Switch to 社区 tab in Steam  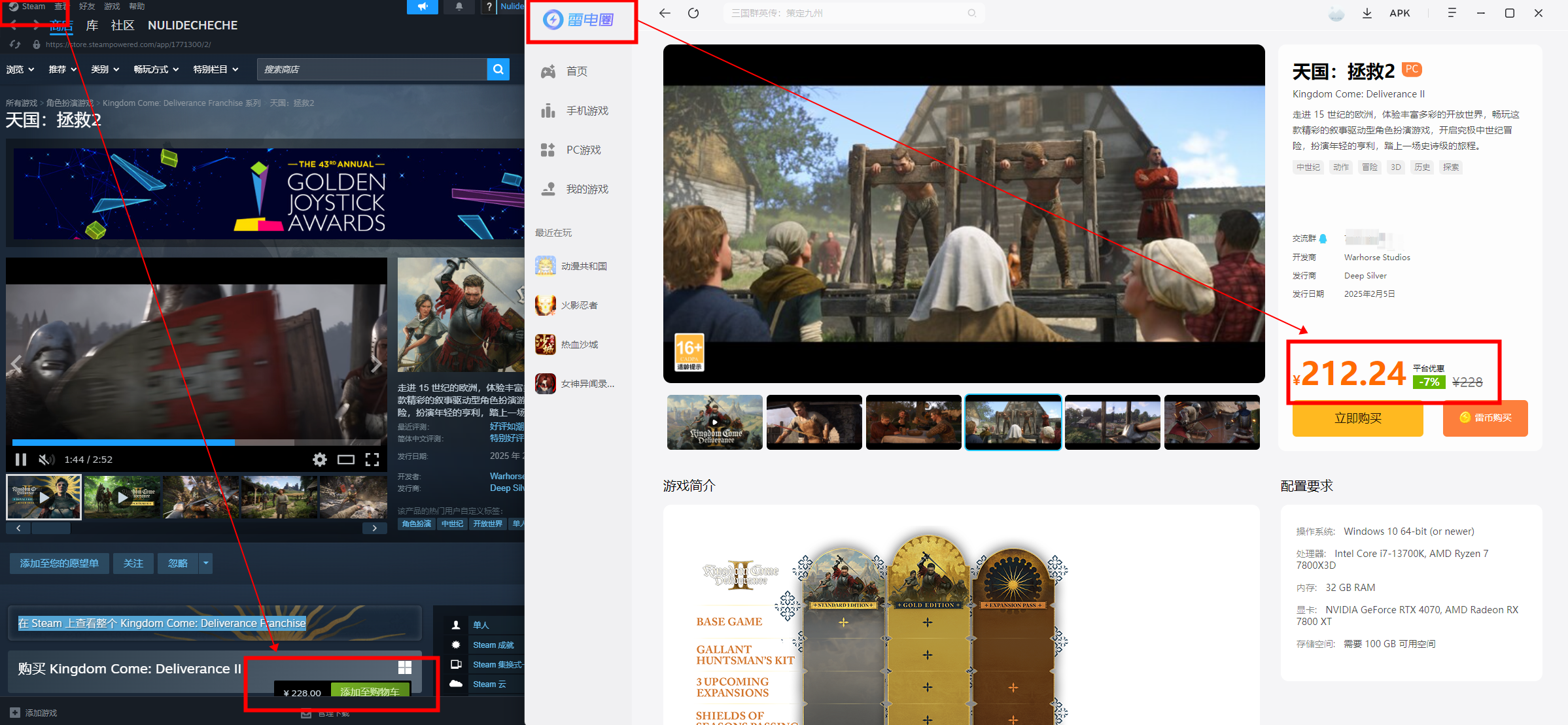point(122,25)
